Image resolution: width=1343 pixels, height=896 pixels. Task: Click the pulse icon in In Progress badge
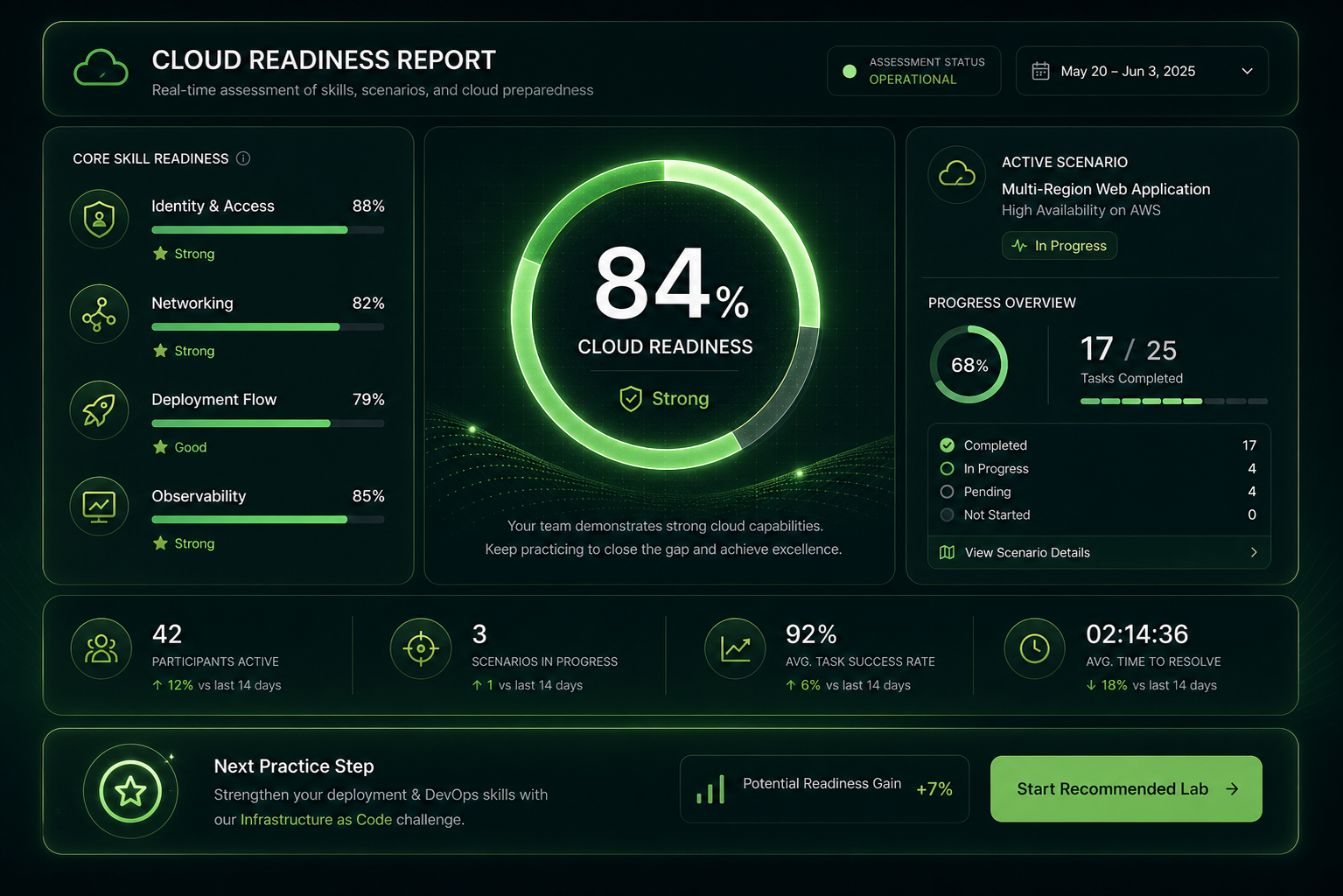point(1019,246)
